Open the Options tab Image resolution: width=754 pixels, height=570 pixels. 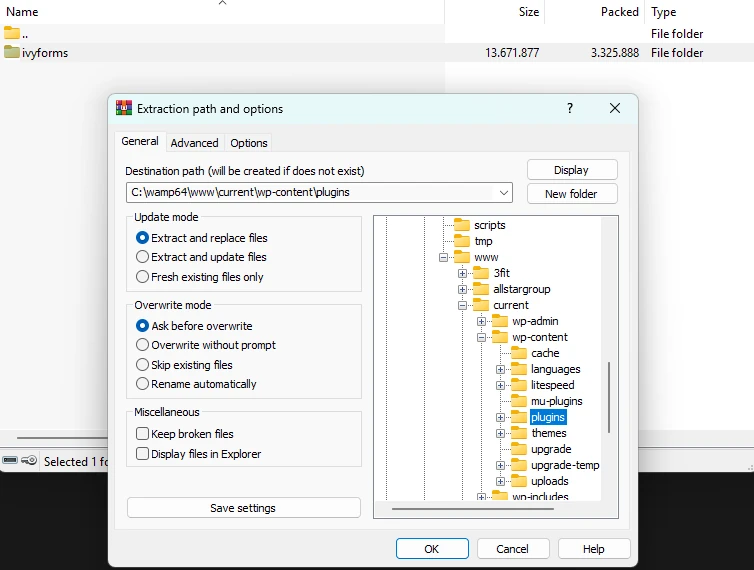click(249, 143)
